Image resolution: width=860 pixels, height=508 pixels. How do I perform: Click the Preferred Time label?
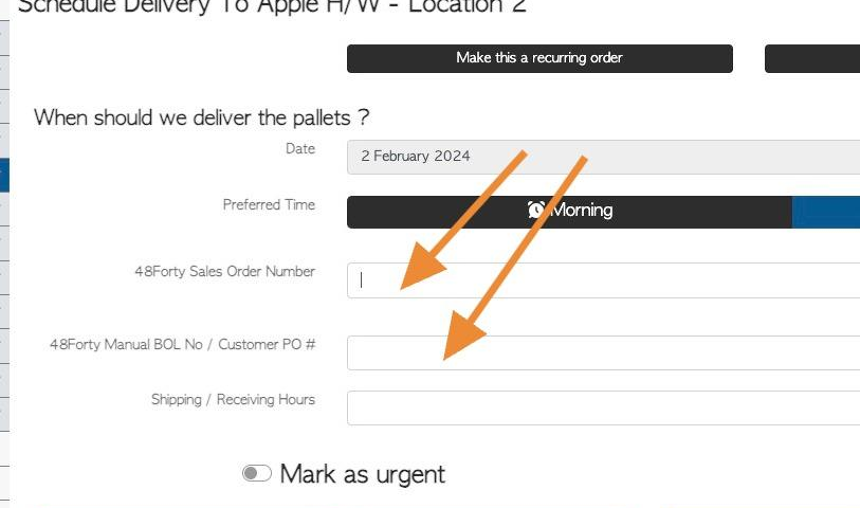pos(269,205)
